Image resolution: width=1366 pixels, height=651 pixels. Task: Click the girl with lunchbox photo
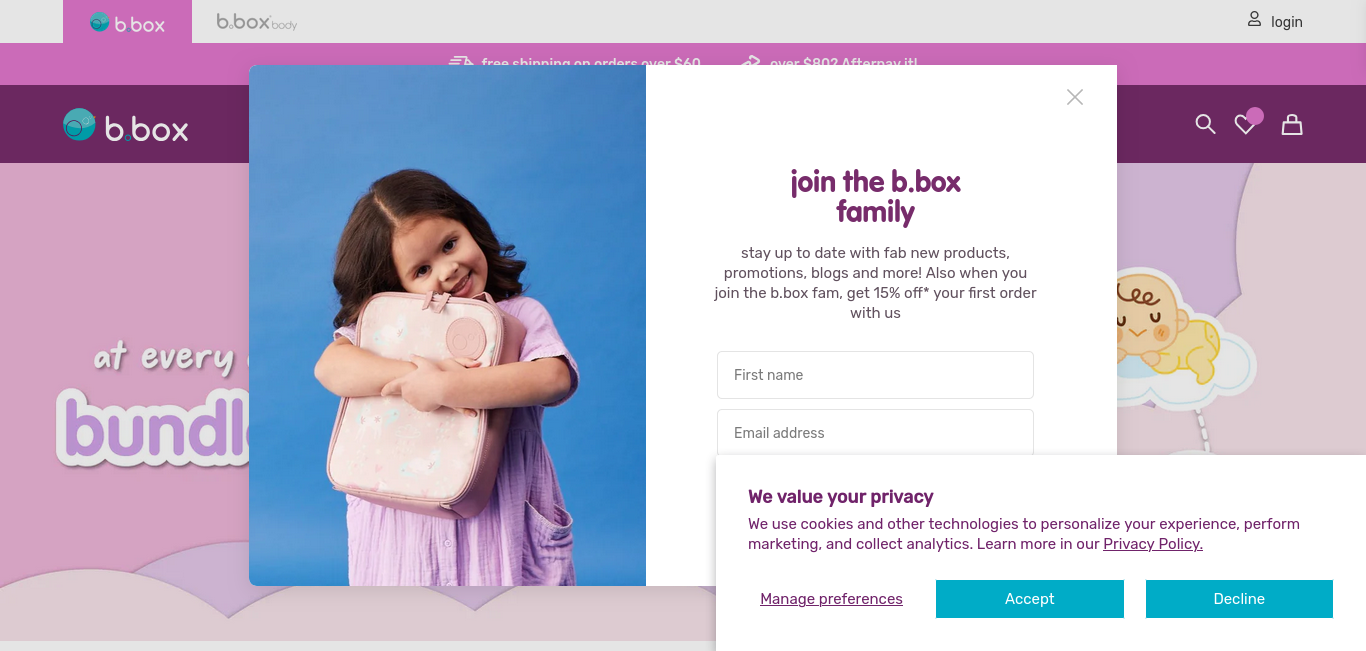tap(447, 325)
